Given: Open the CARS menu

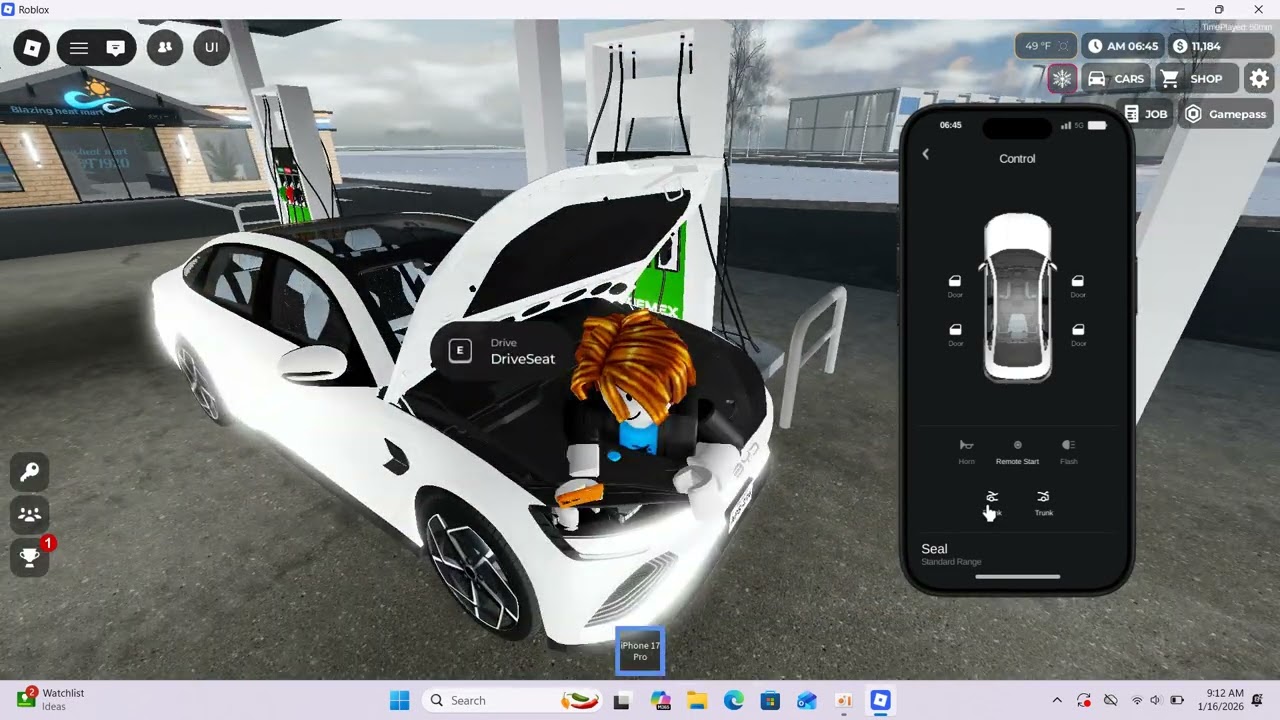Looking at the screenshot, I should (x=1116, y=79).
